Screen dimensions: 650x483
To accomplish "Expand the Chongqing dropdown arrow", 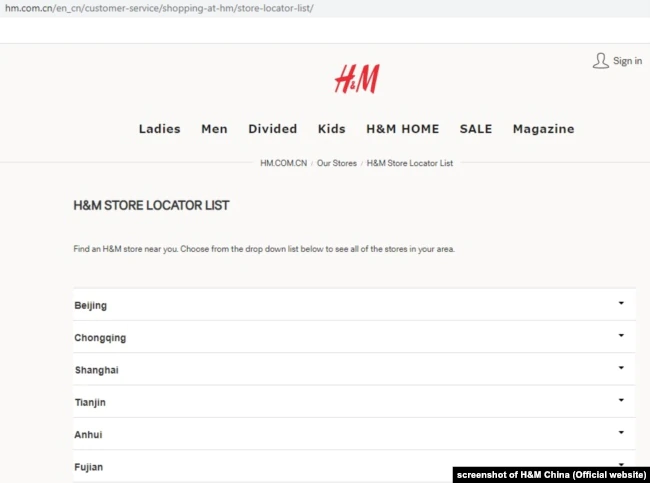I will tap(620, 336).
